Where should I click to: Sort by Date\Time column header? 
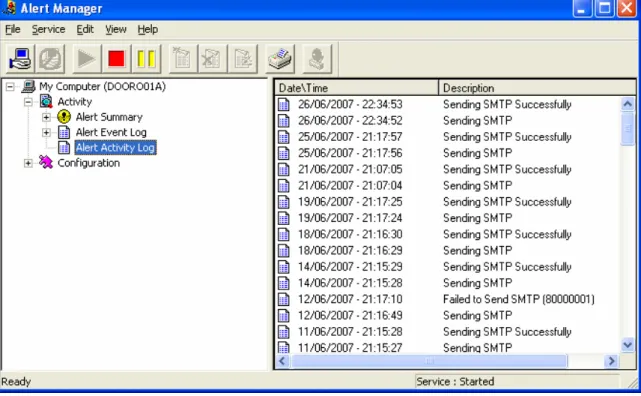click(x=356, y=88)
